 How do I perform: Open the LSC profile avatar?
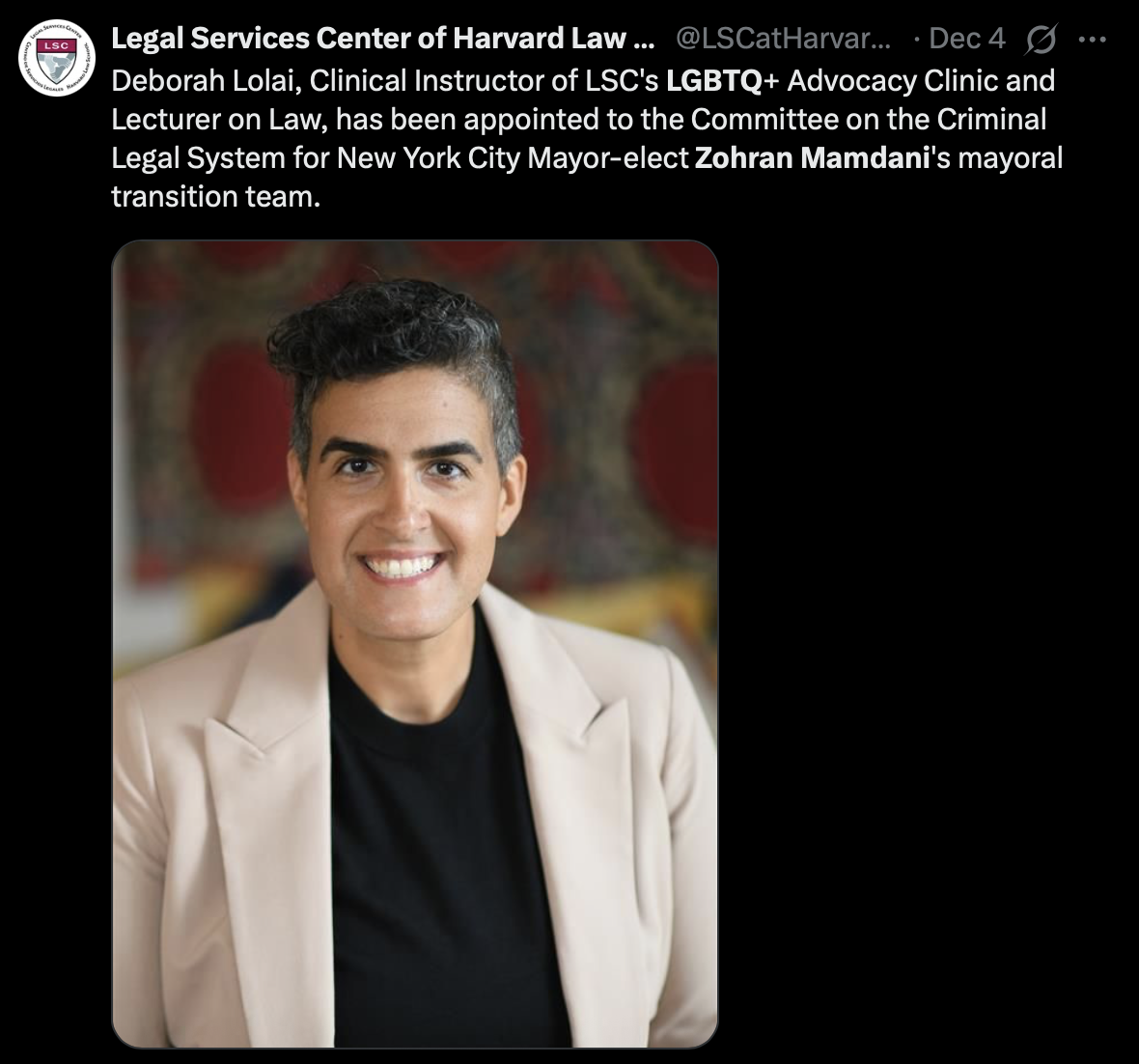(57, 58)
